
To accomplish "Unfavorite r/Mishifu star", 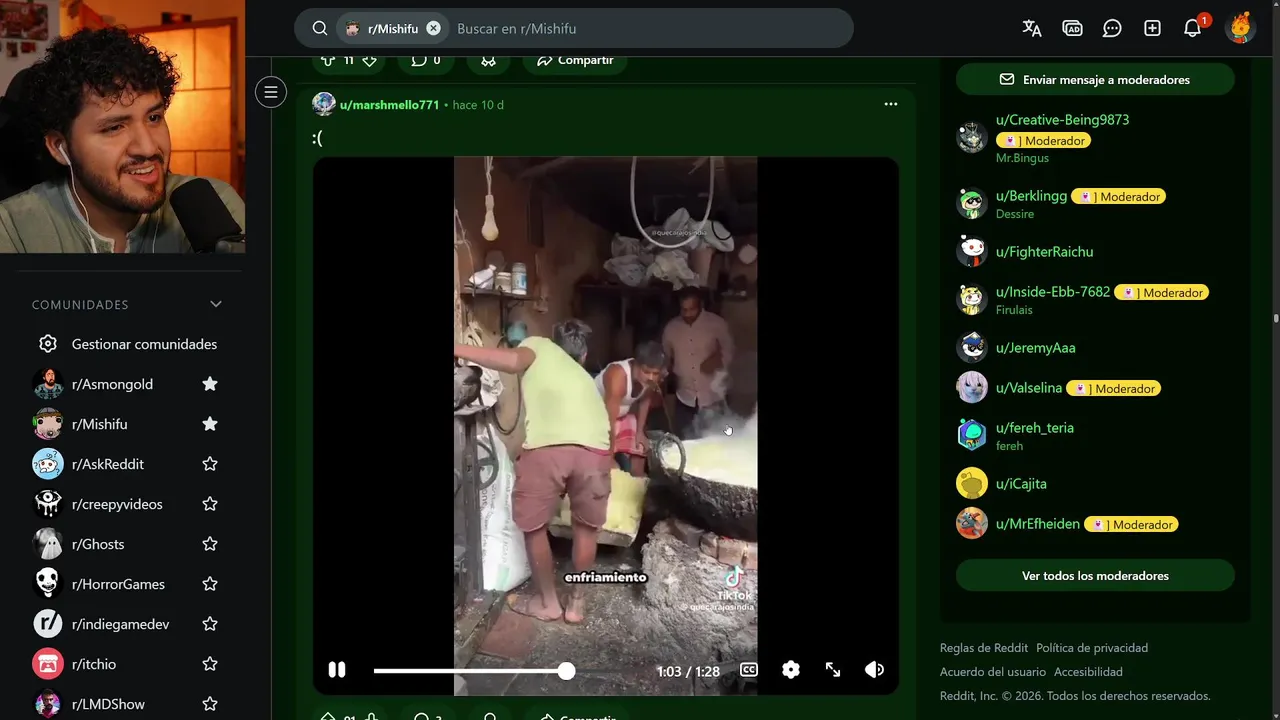I will click(210, 424).
